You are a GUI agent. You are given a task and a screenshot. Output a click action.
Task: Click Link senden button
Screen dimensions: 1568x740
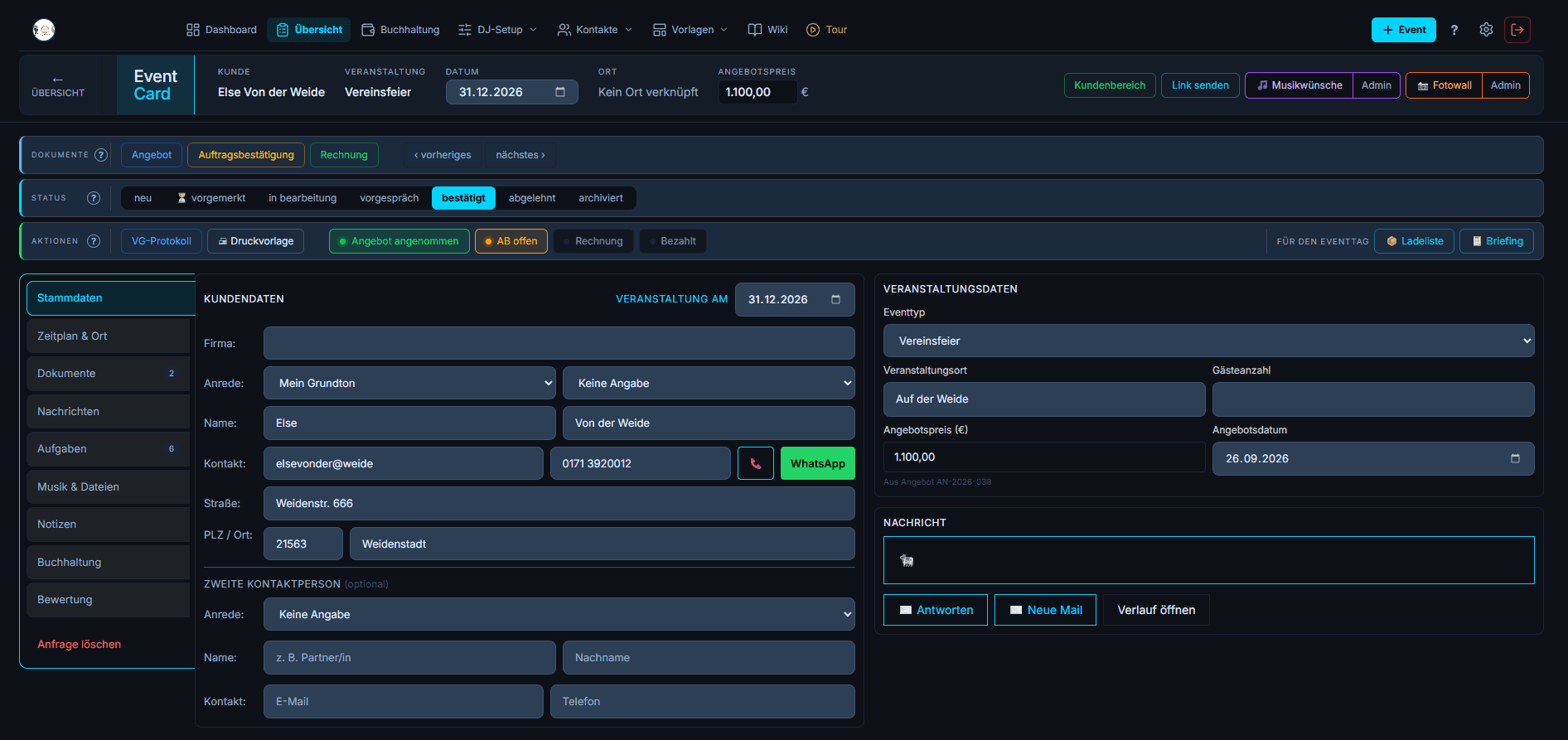coord(1200,85)
